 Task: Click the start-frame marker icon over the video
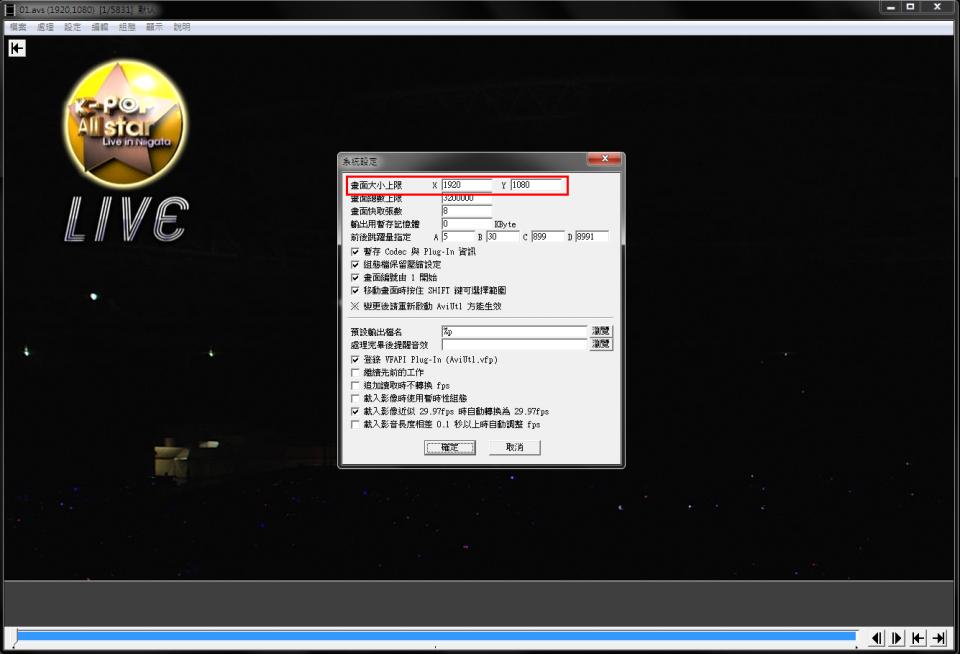[17, 48]
